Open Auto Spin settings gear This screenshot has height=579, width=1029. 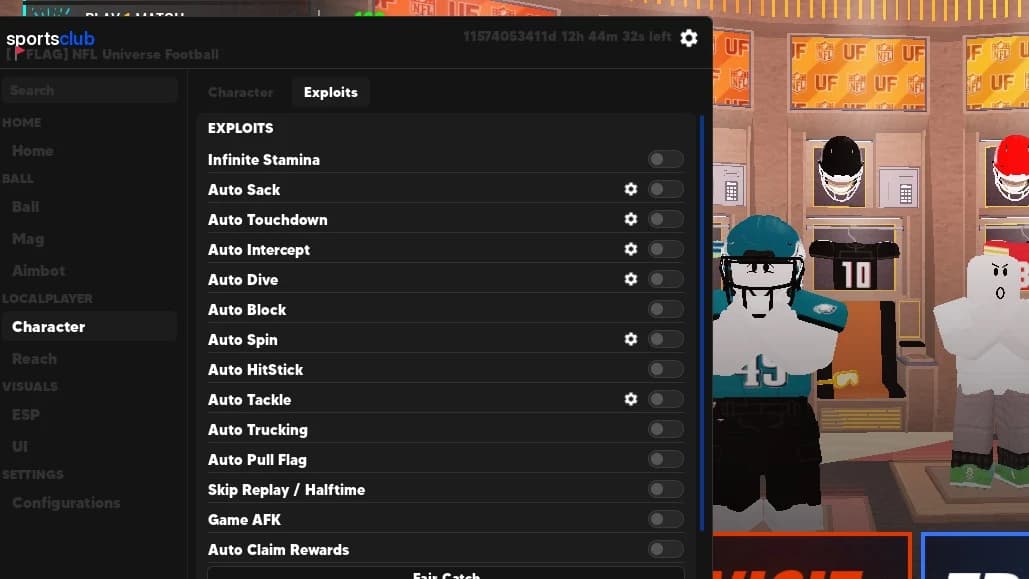point(631,339)
